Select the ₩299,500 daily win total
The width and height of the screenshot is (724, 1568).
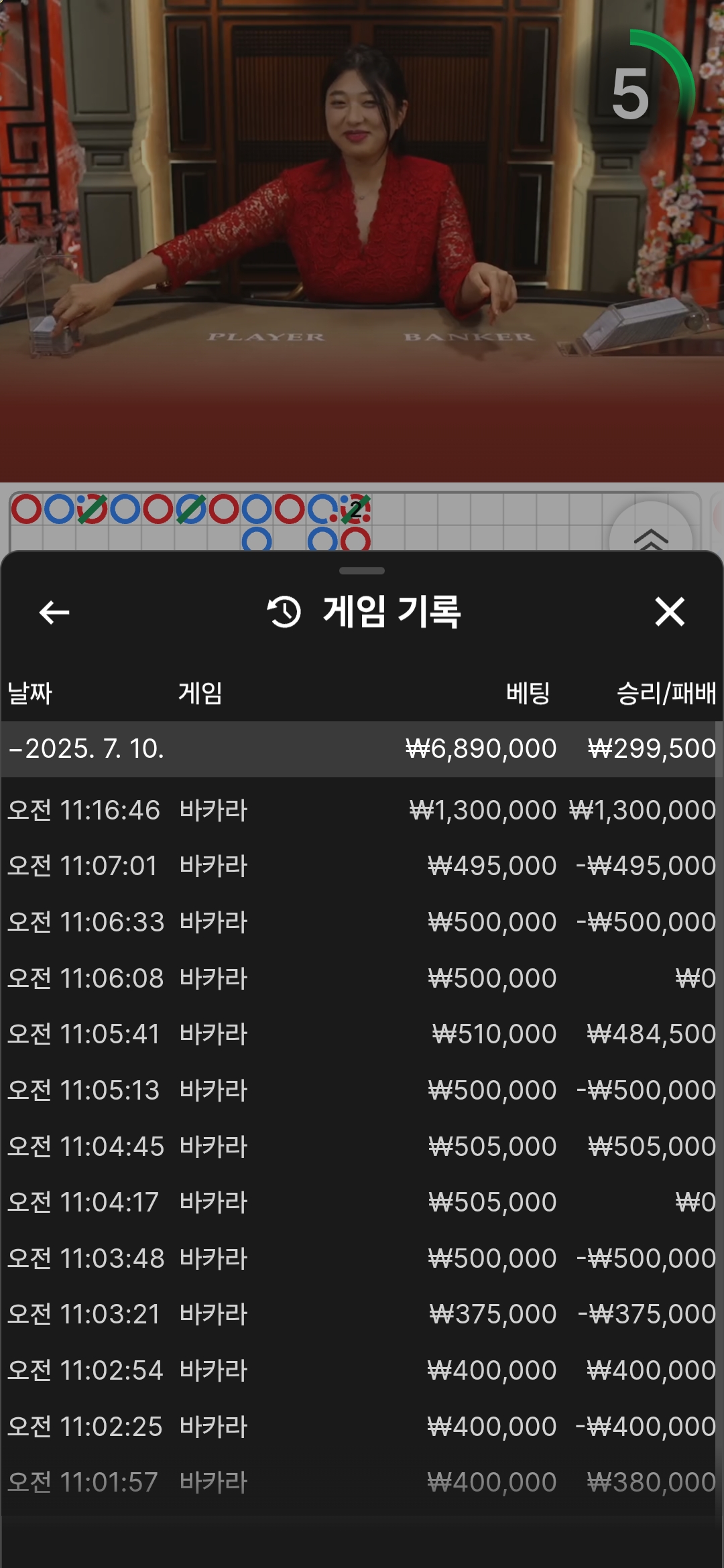[x=652, y=748]
